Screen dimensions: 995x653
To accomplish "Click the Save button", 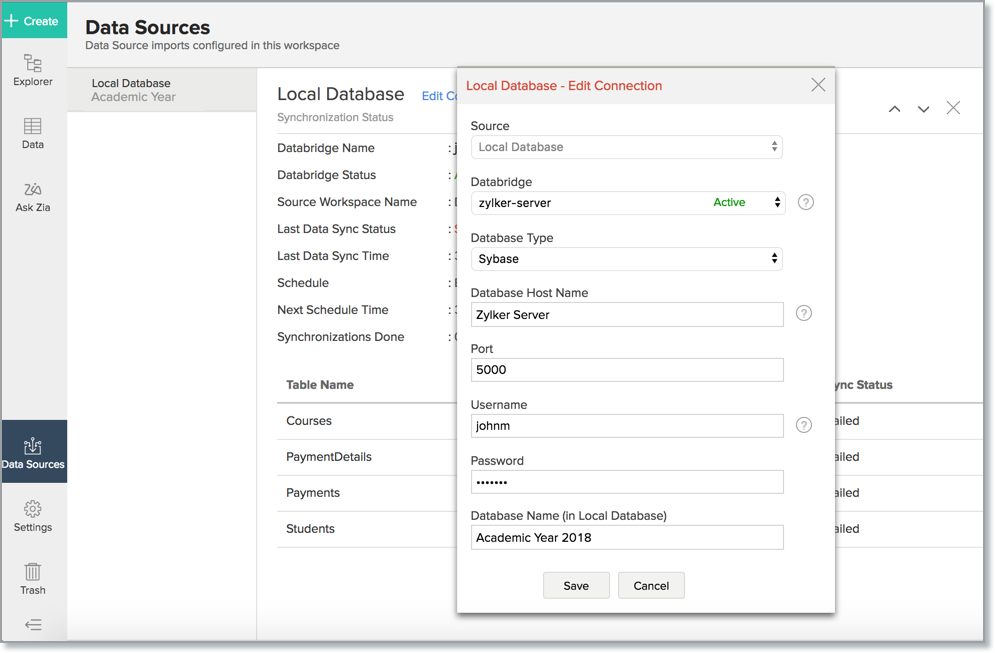I will click(x=576, y=586).
